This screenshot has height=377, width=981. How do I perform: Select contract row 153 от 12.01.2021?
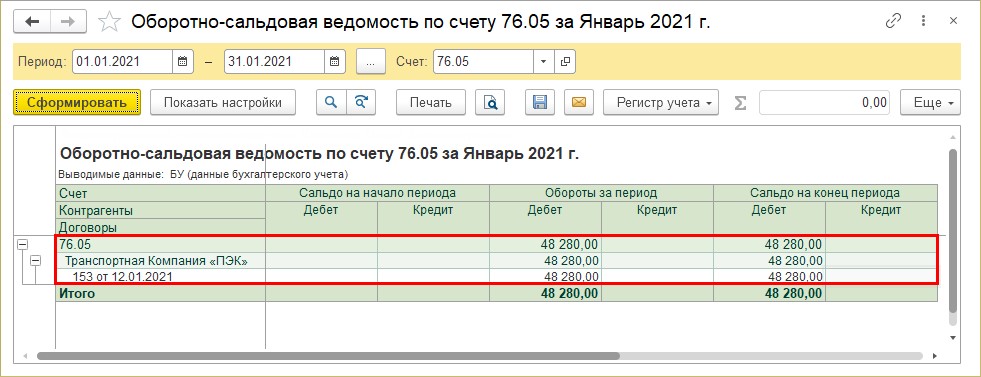(161, 276)
